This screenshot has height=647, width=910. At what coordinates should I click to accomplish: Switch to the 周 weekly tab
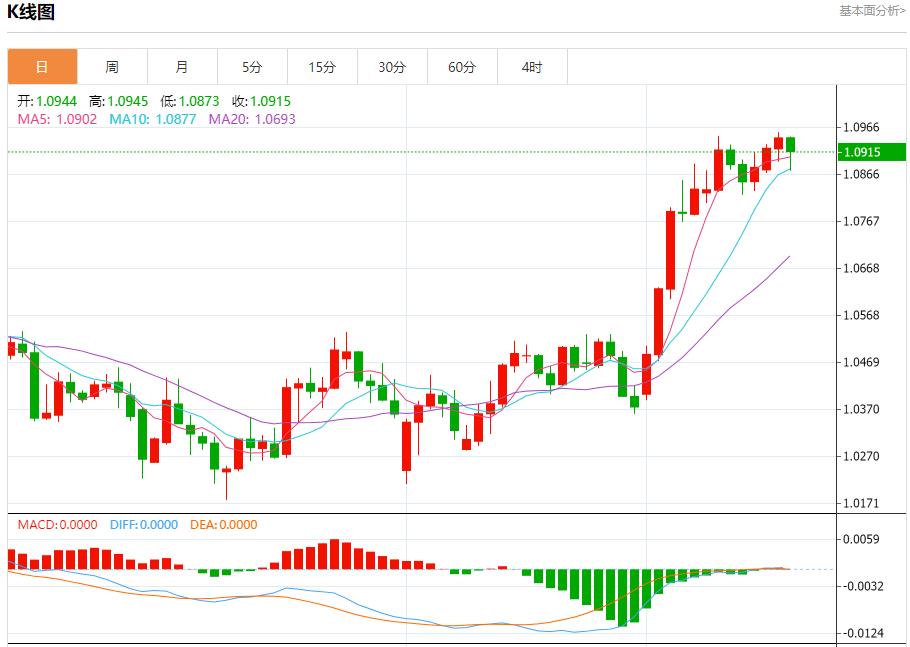pyautogui.click(x=112, y=67)
